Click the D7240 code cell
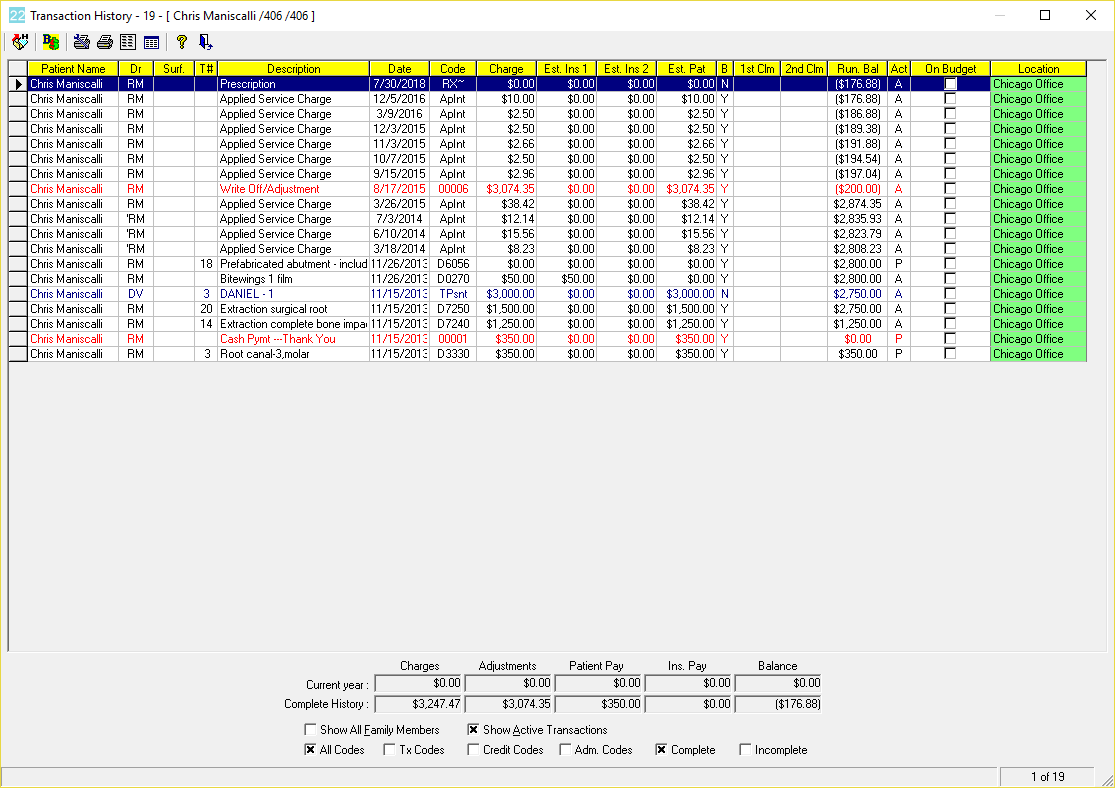Image resolution: width=1115 pixels, height=788 pixels. coord(453,324)
